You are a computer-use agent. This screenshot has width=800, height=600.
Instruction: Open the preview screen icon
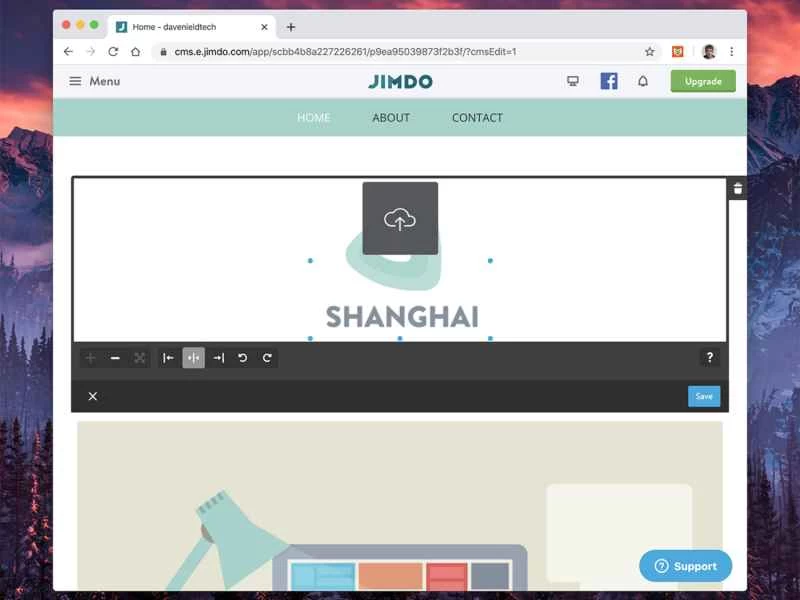point(570,81)
